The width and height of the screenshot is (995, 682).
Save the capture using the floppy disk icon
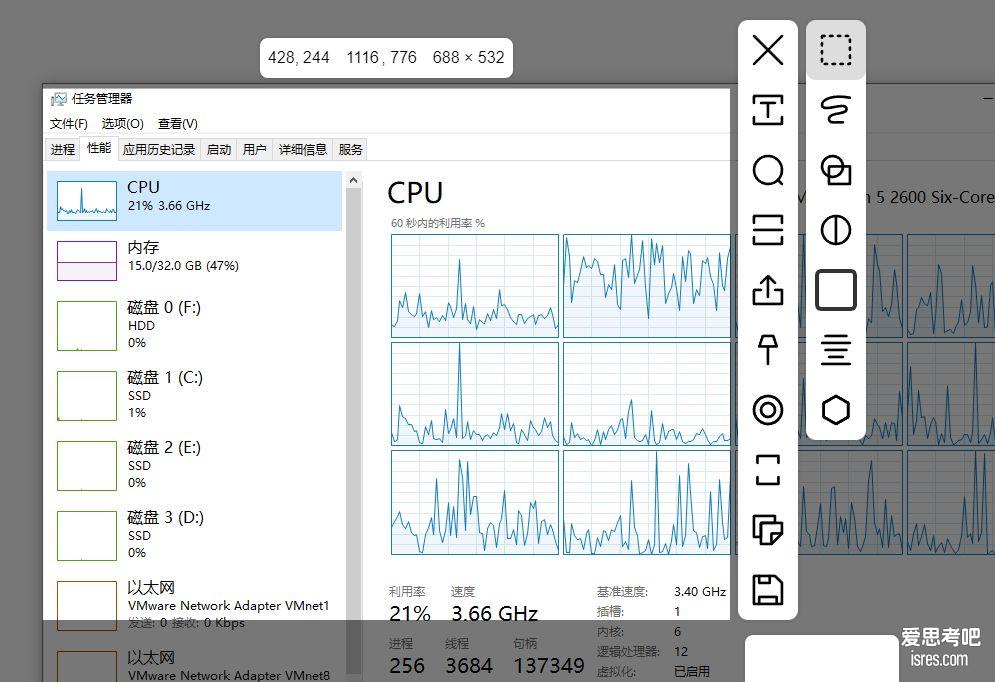pos(768,589)
